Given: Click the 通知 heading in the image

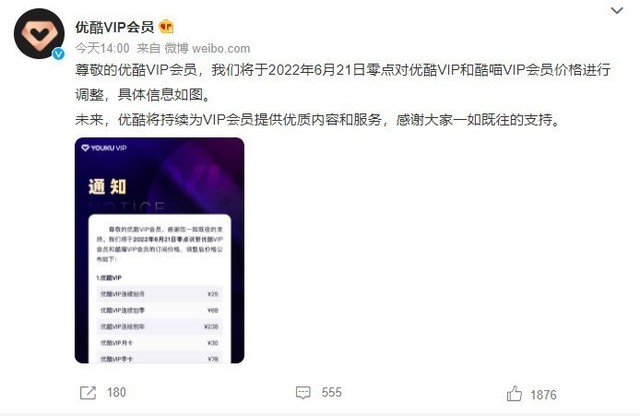Looking at the screenshot, I should pos(107,187).
